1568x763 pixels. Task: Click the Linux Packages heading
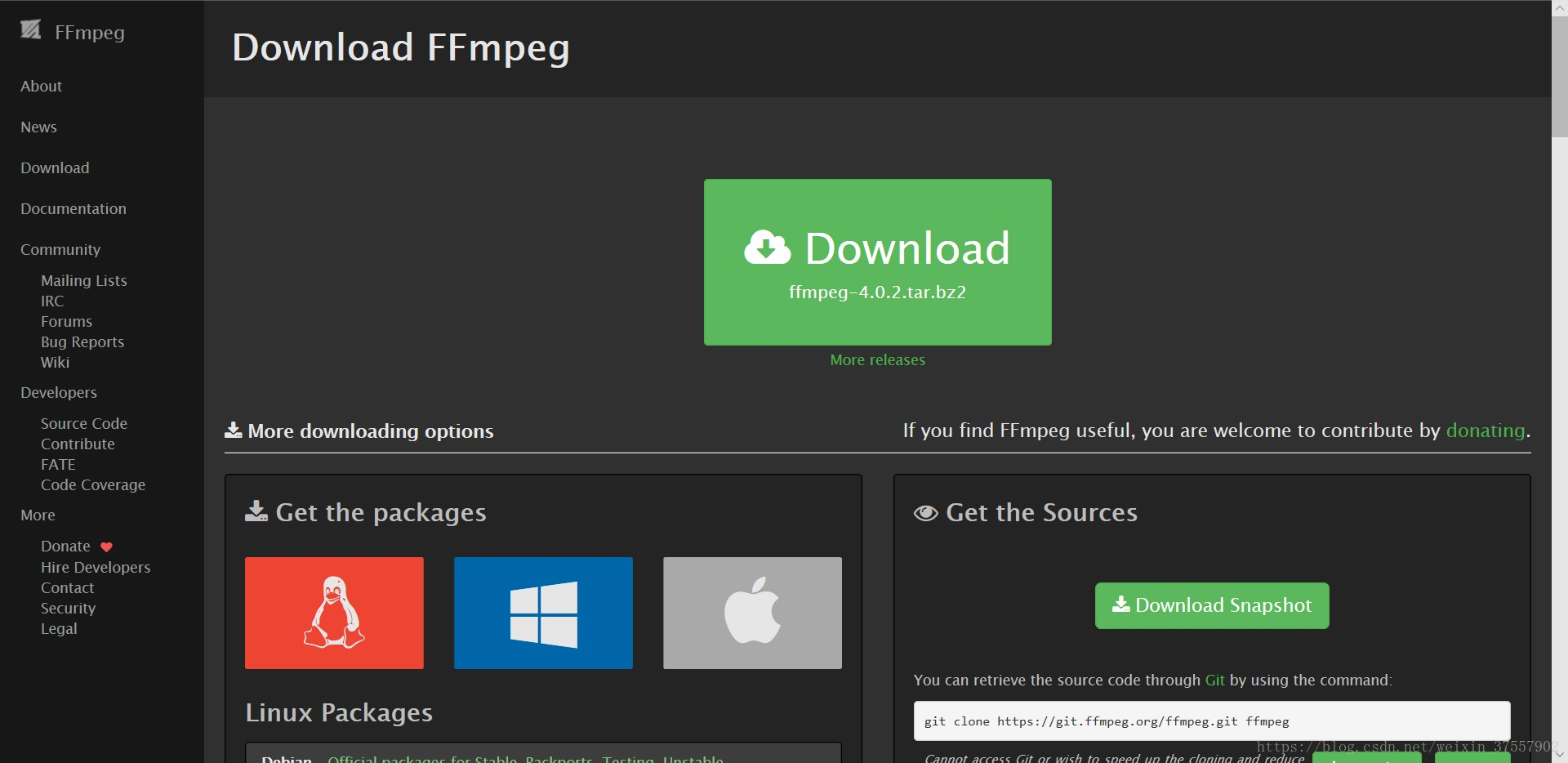coord(339,712)
